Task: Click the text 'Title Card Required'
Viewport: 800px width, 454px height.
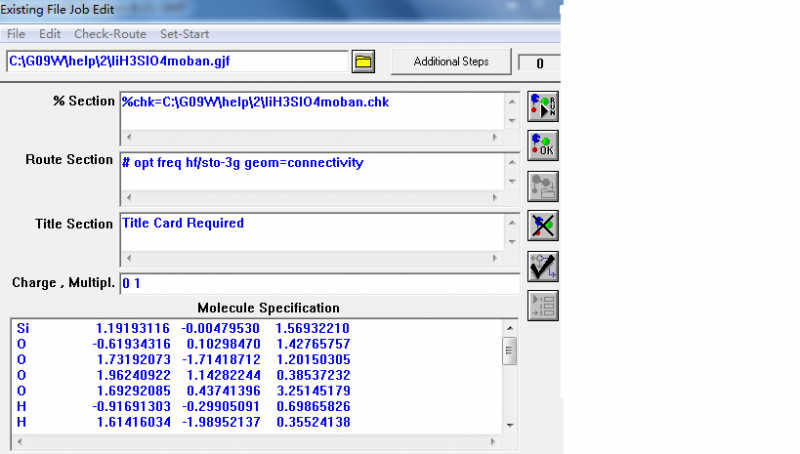Action: pos(183,223)
